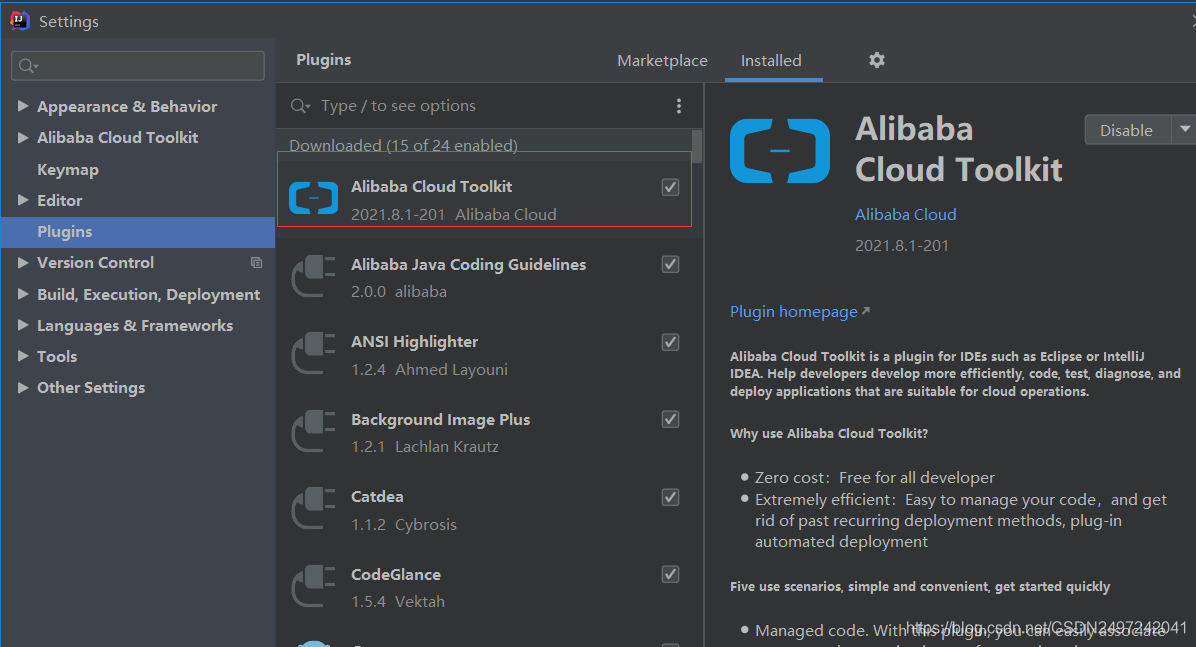1196x647 pixels.
Task: Click the Alibaba Cloud Toolkit list icon
Action: [x=313, y=198]
